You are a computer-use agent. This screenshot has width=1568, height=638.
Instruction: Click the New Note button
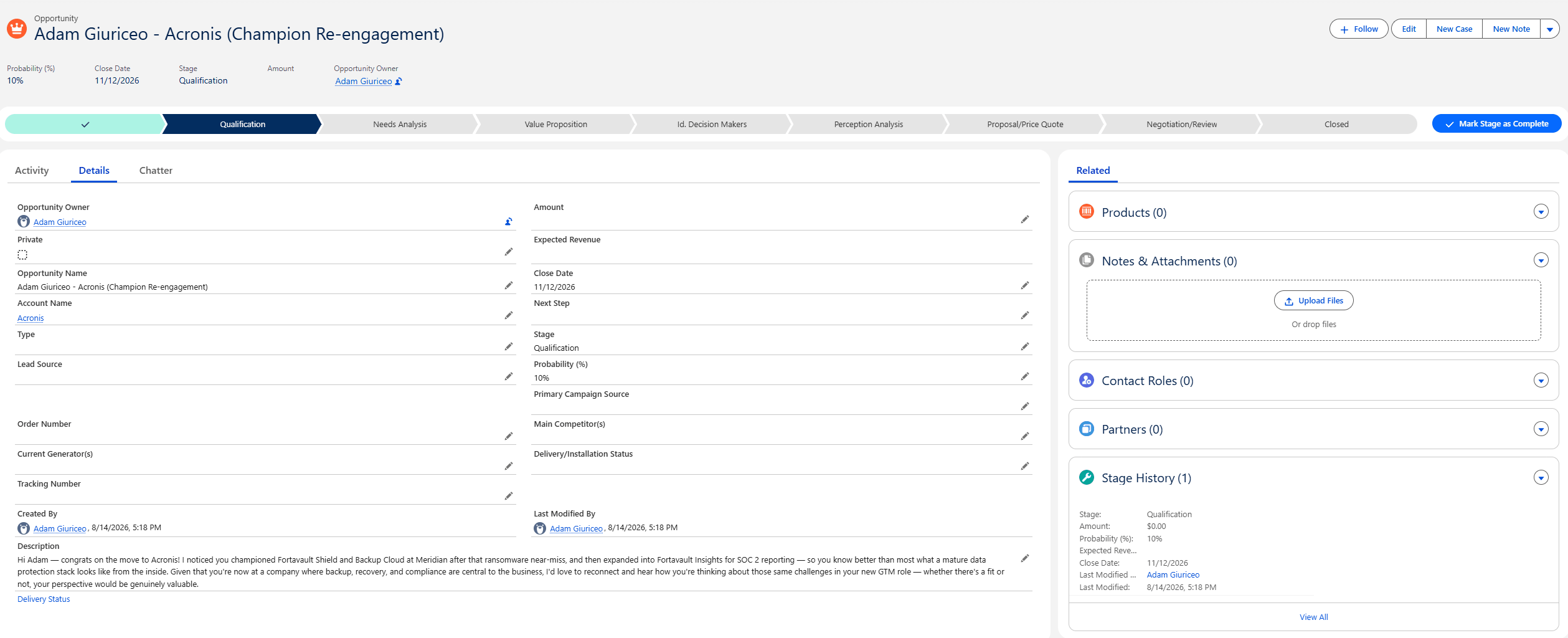[1511, 29]
